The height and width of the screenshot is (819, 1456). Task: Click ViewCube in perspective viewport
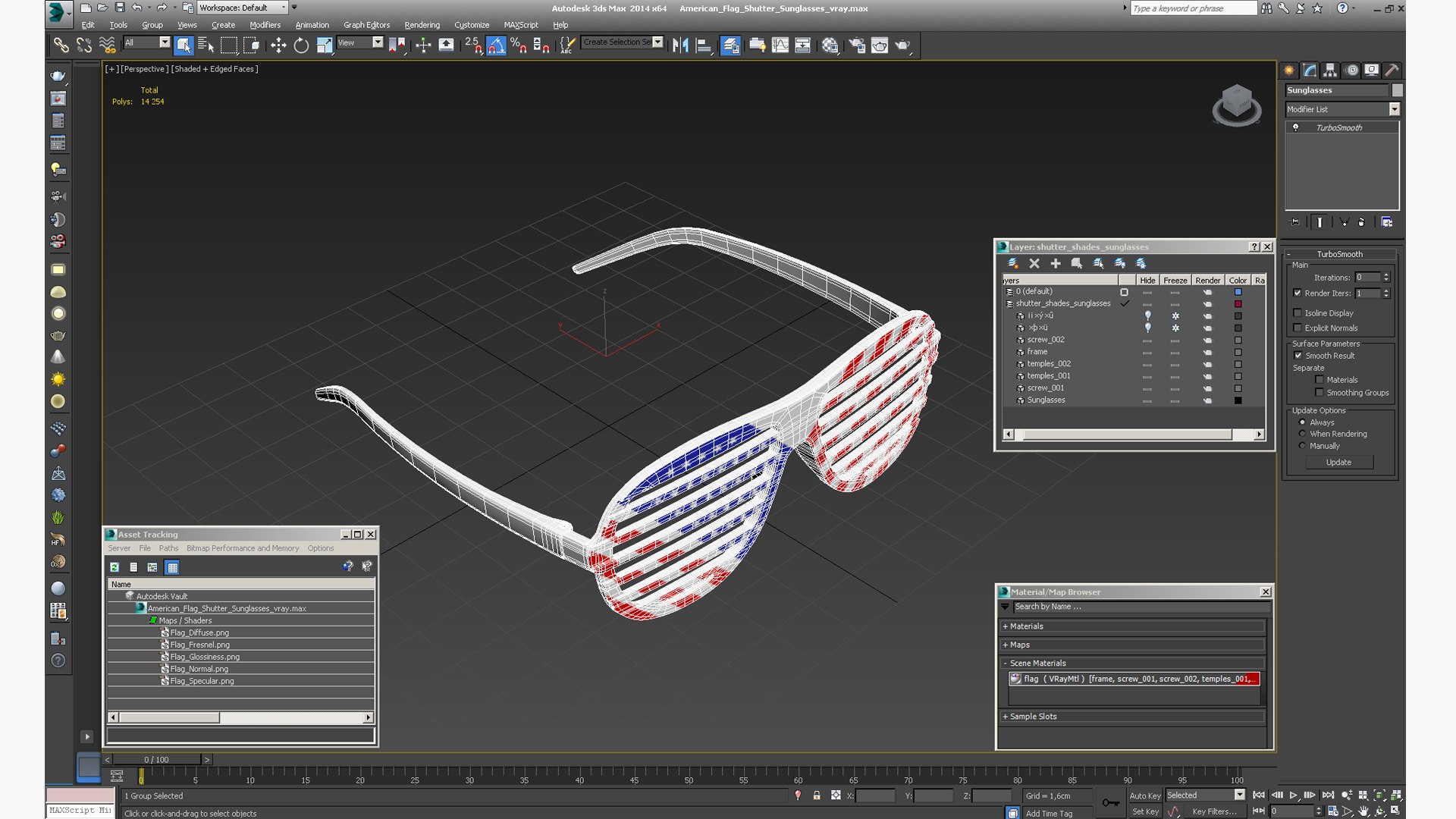point(1237,105)
